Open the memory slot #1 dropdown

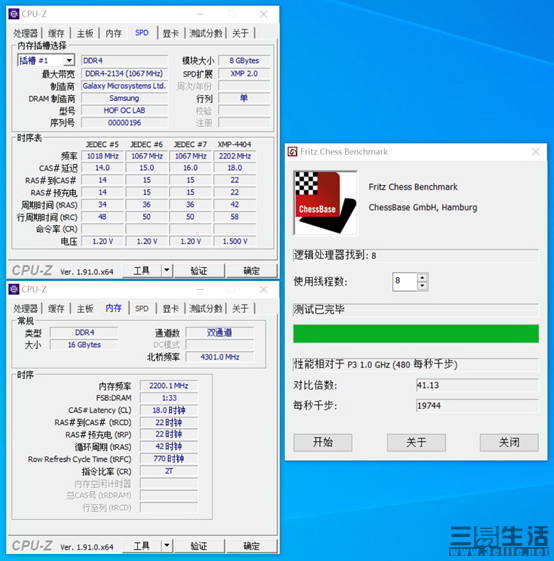(69, 60)
